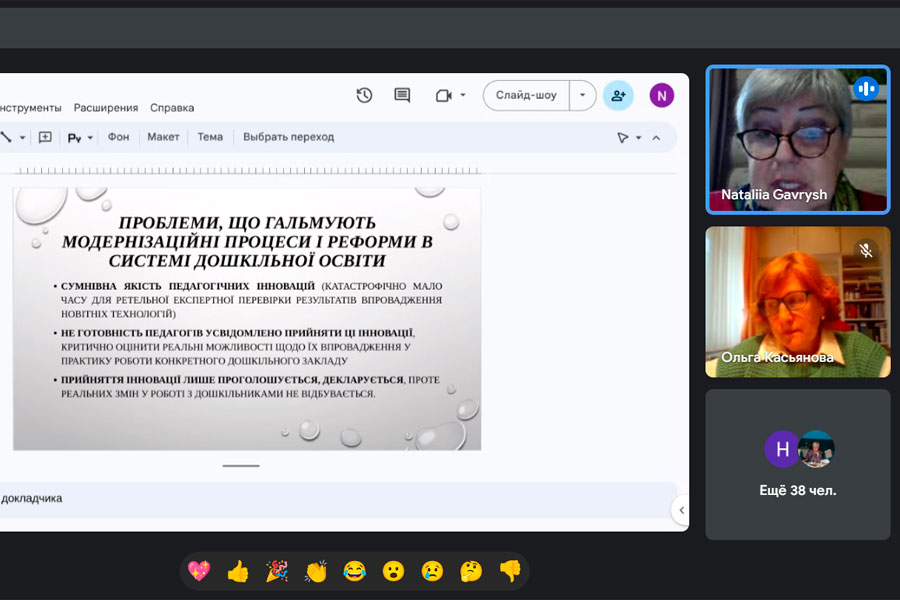Expand the pointer mode dropdown arrow
The width and height of the screenshot is (900, 600).
pos(638,138)
